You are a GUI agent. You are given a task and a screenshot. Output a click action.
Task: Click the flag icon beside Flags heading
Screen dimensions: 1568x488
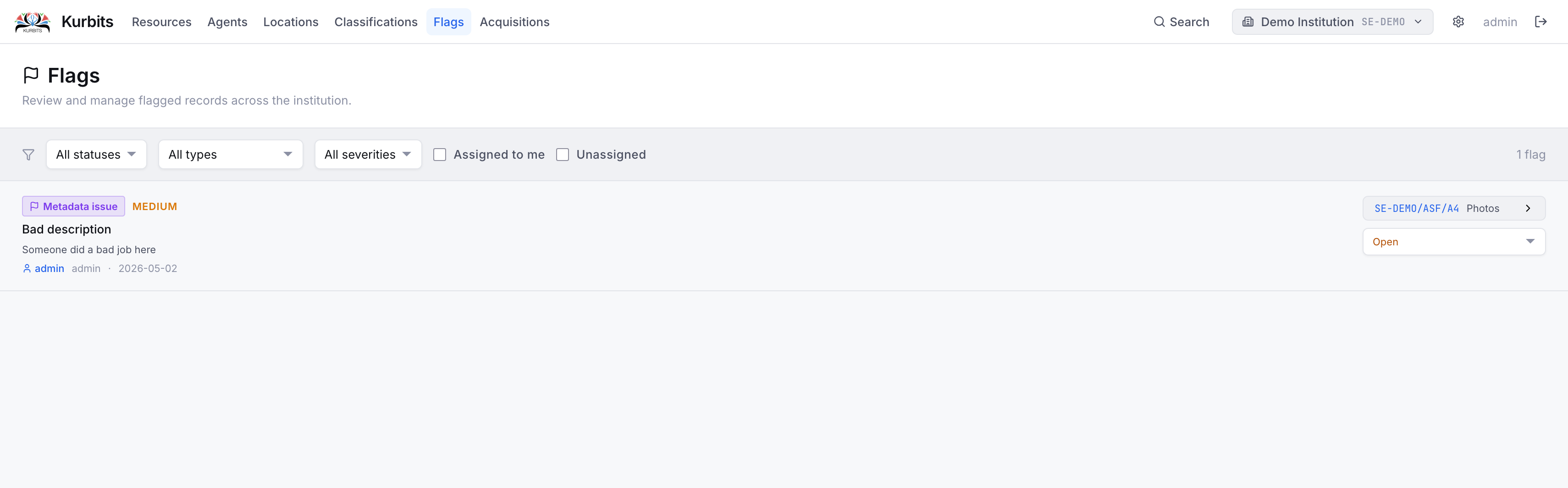pos(31,75)
